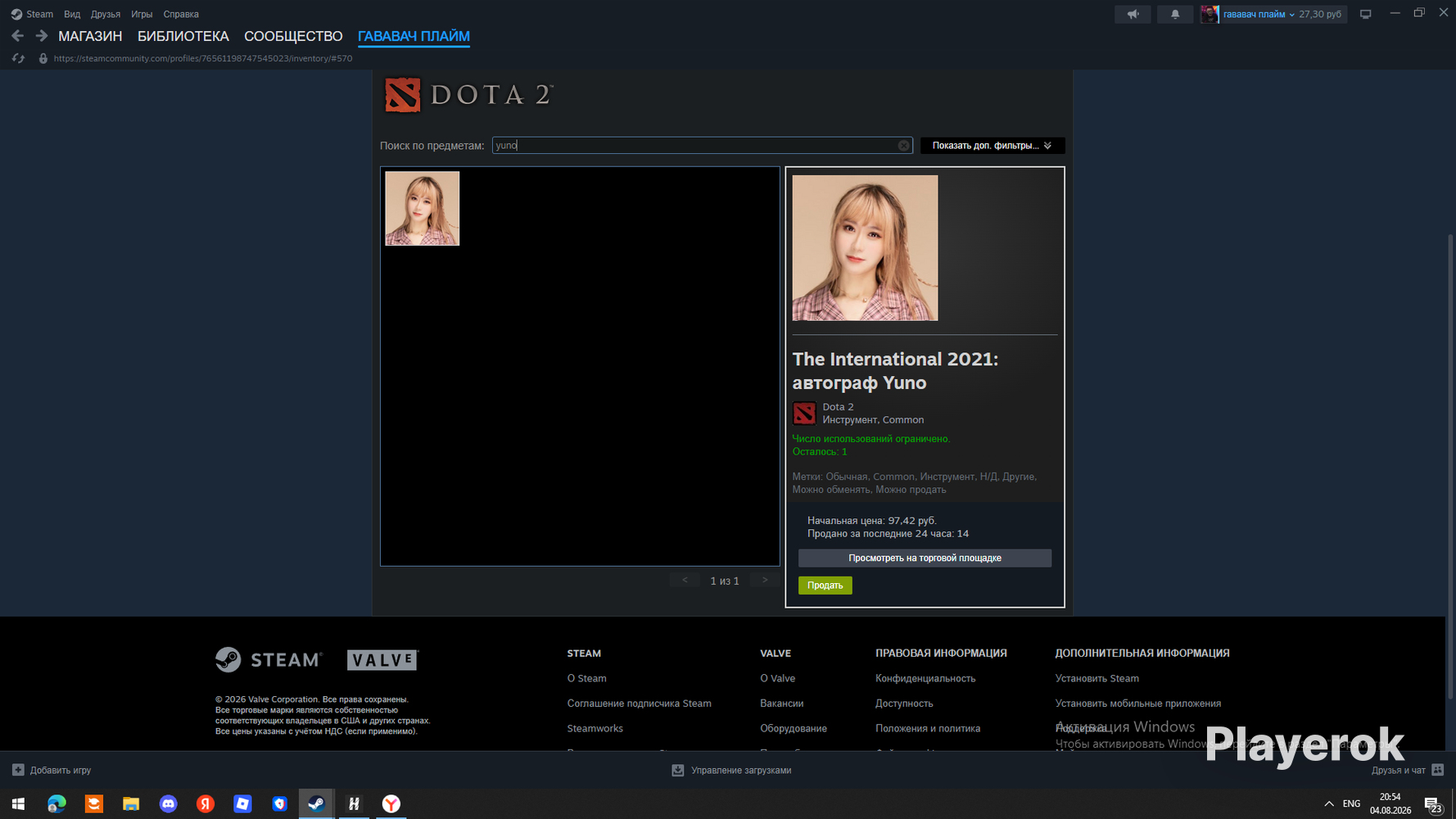Go to the БИБЛИОТЕКА tab
This screenshot has height=819, width=1456.
point(183,36)
